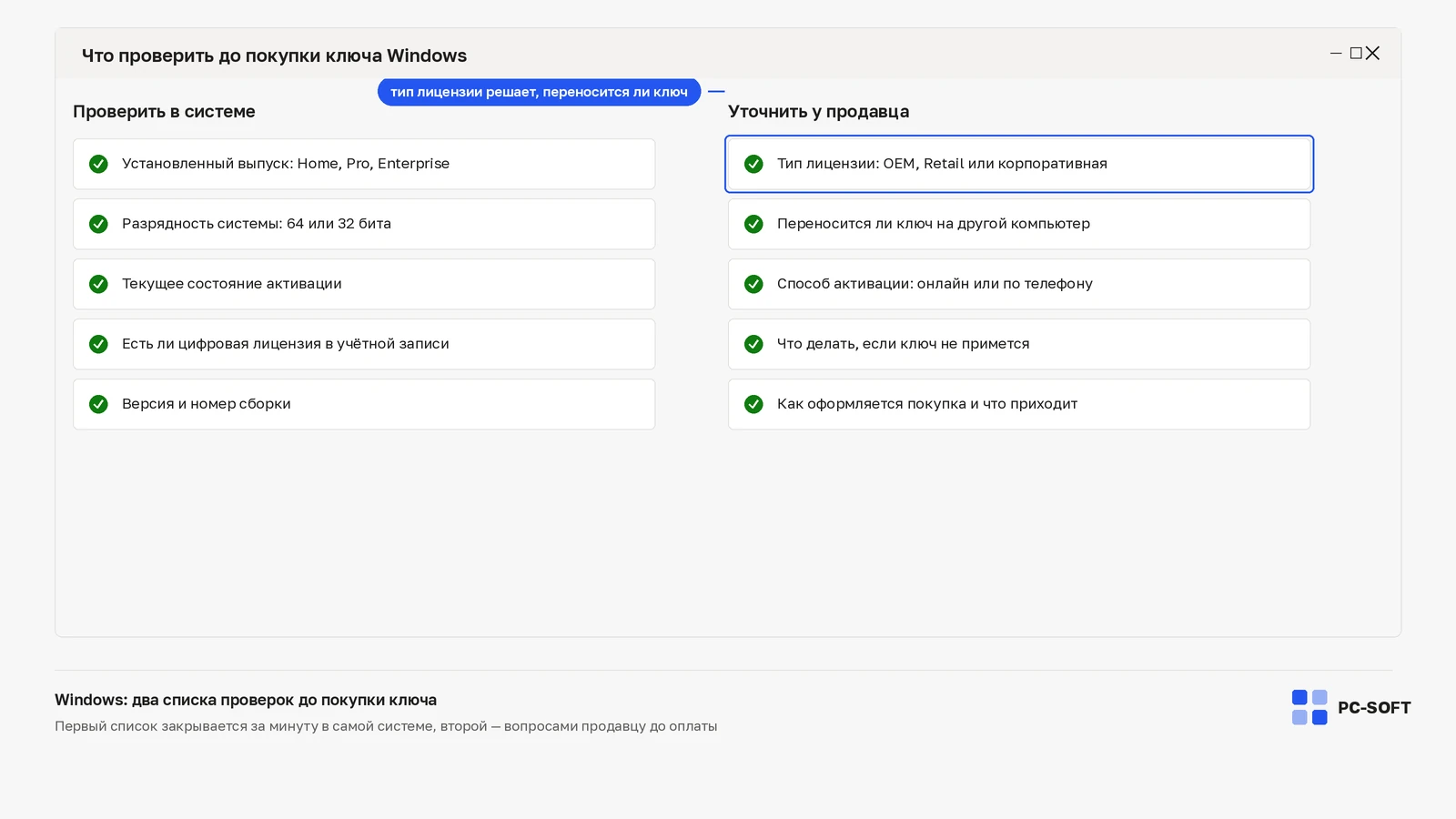The height and width of the screenshot is (819, 1456).
Task: Click check icon beside Способ активации row
Action: (753, 284)
